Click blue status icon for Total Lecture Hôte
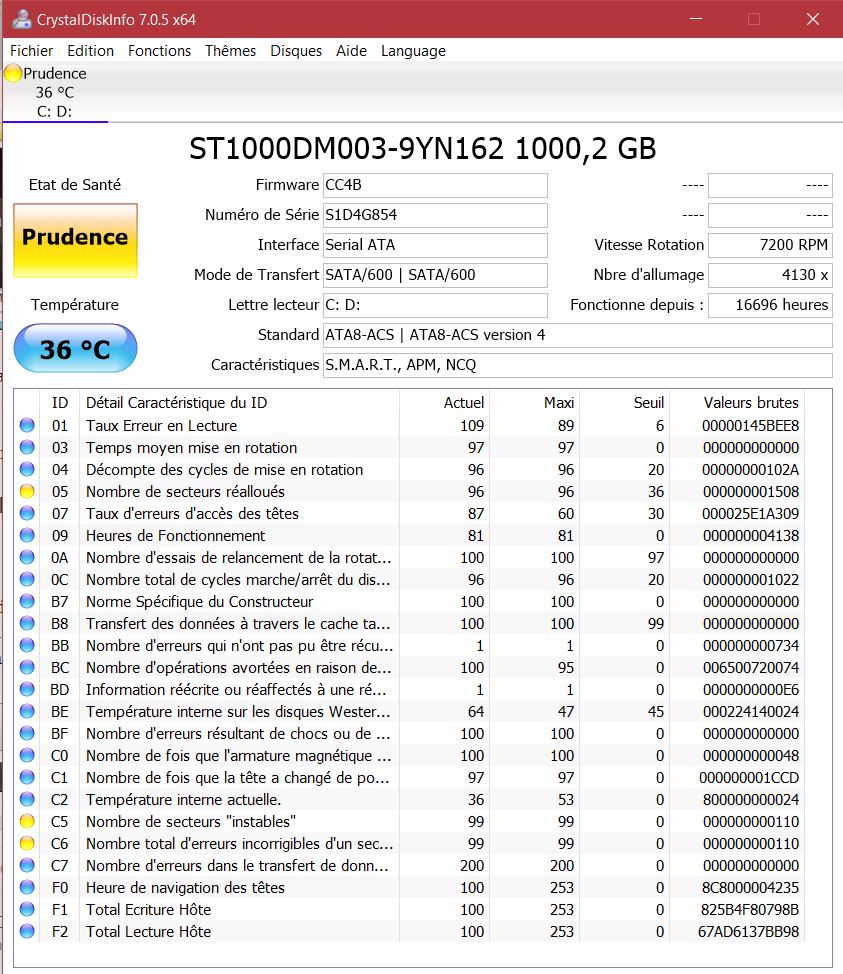Image resolution: width=843 pixels, height=974 pixels. pyautogui.click(x=27, y=932)
